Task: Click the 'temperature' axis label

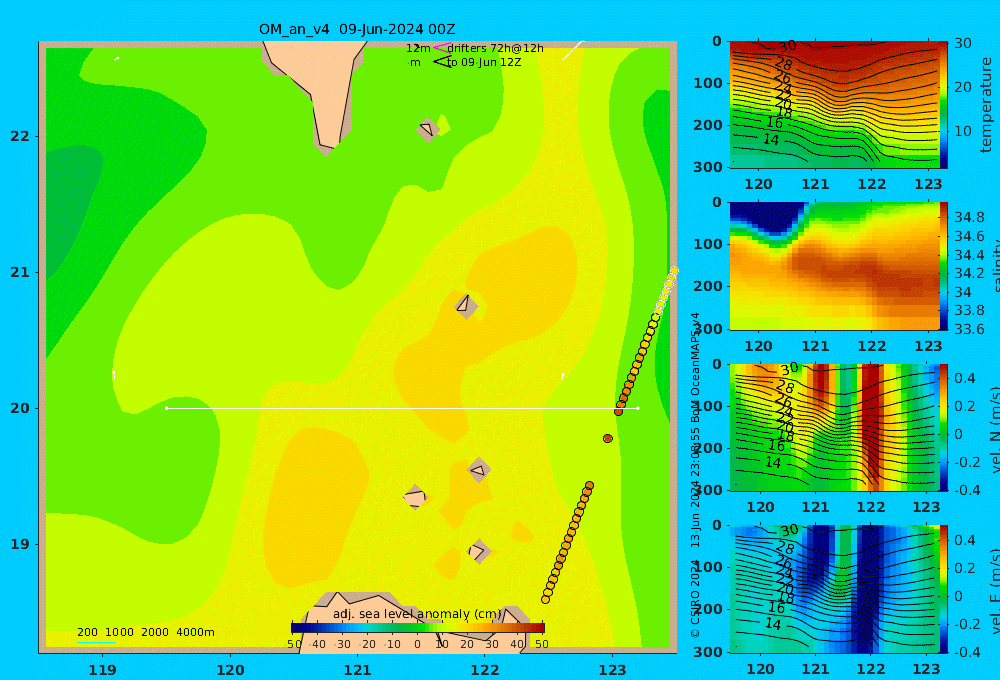Action: 986,105
